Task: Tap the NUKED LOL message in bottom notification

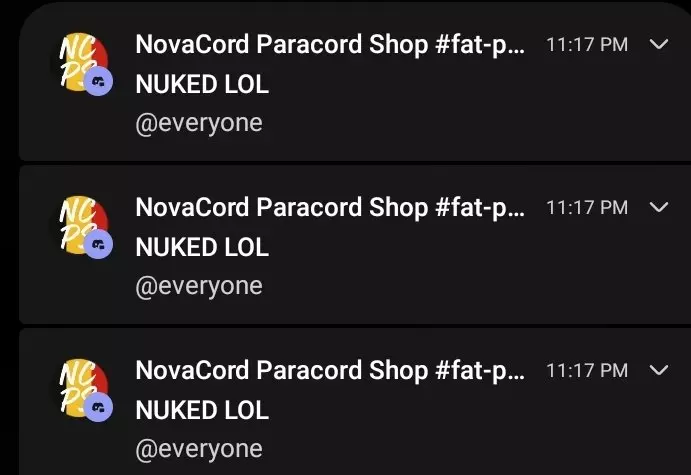Action: 202,410
